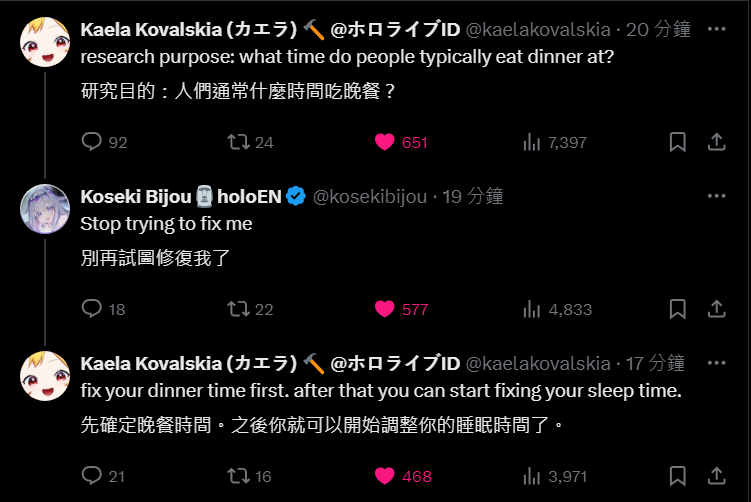This screenshot has height=502, width=751.
Task: Bookmark Kaela's dinner time research tweet
Action: [x=677, y=142]
